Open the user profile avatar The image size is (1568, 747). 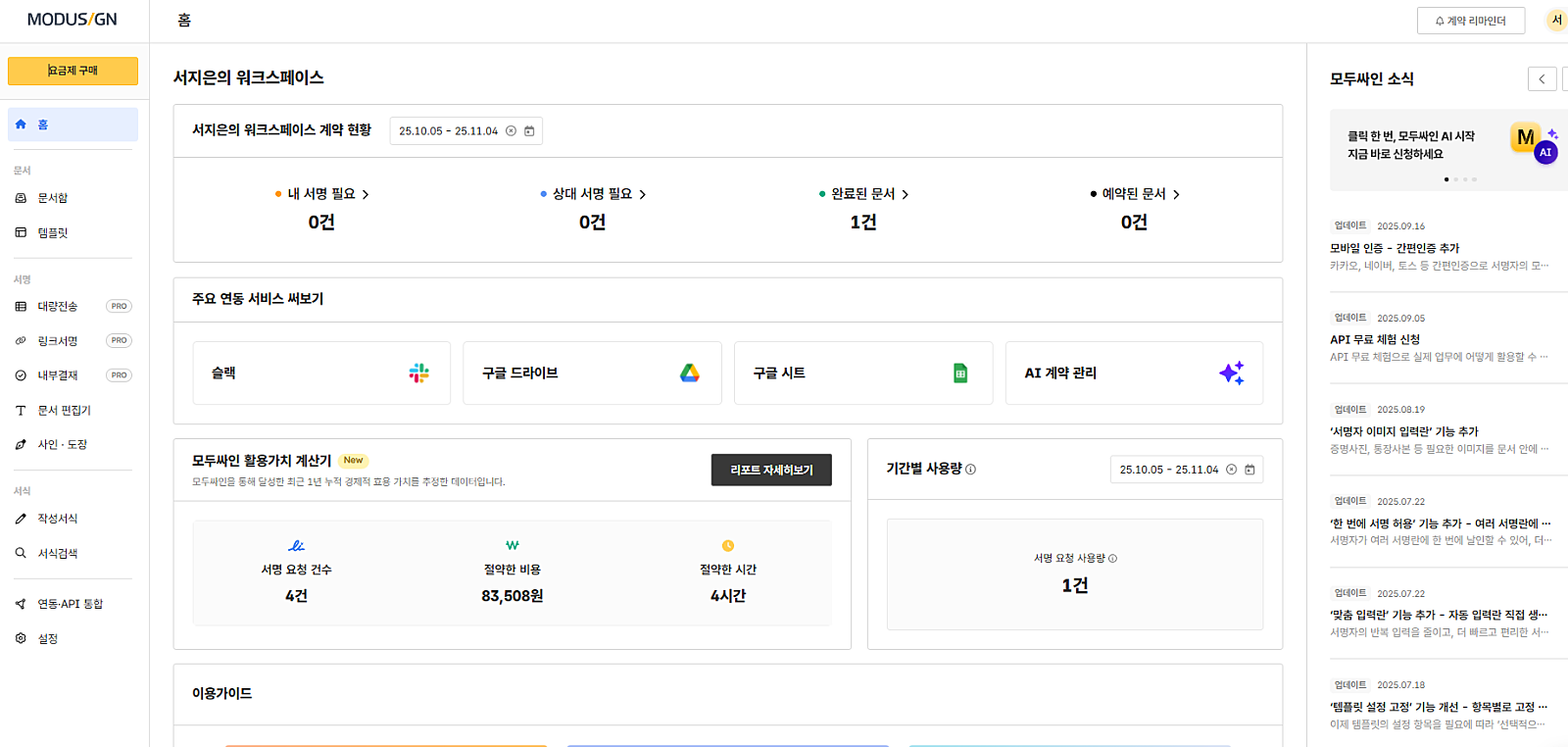pyautogui.click(x=1556, y=20)
